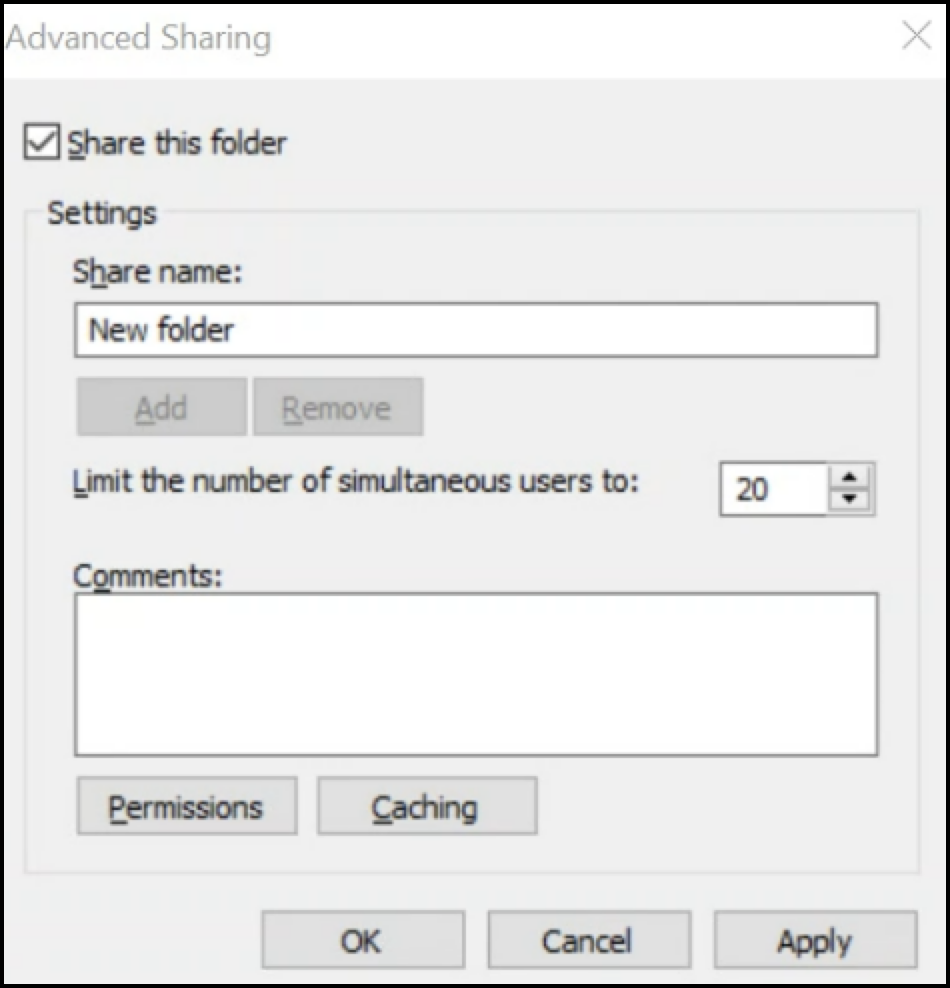950x988 pixels.
Task: Click the 'Limit the number of simultaneous users' label
Action: 354,482
